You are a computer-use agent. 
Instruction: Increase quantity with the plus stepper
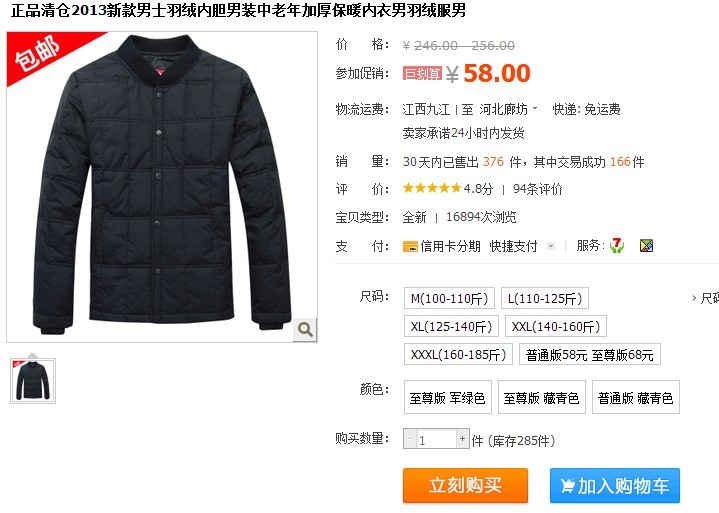tap(462, 439)
